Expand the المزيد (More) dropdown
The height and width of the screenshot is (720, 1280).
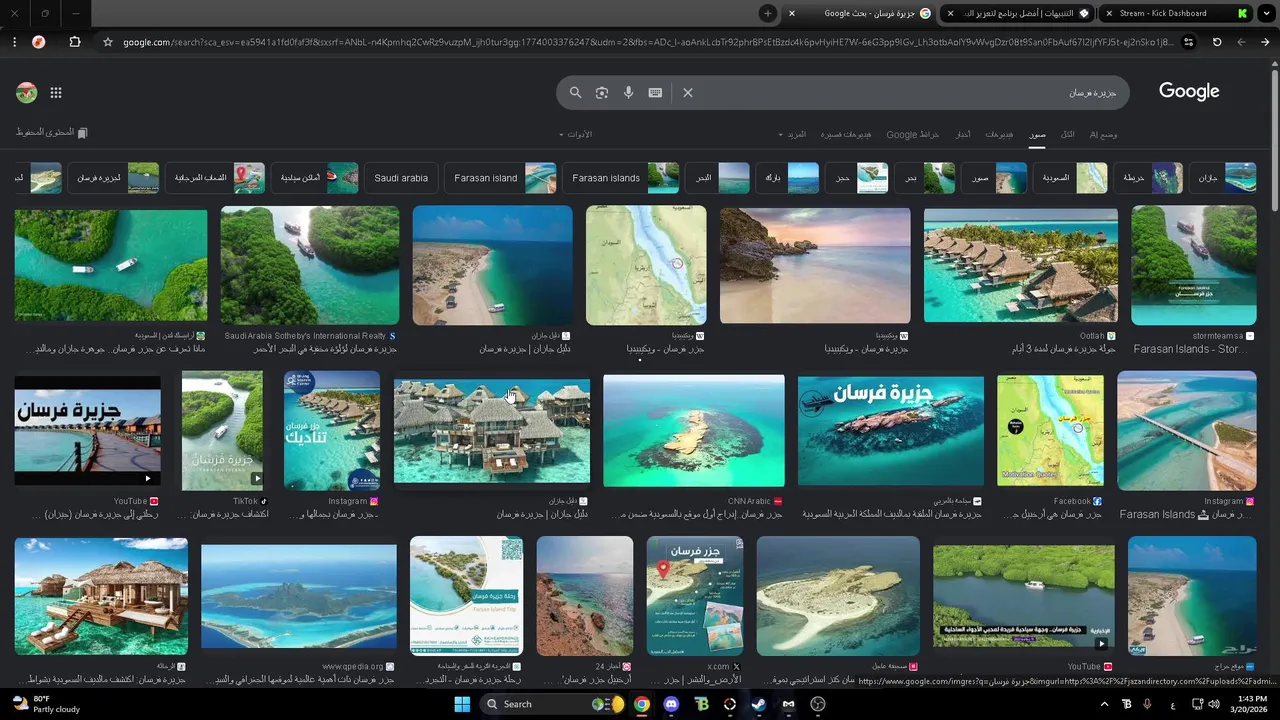[x=793, y=134]
